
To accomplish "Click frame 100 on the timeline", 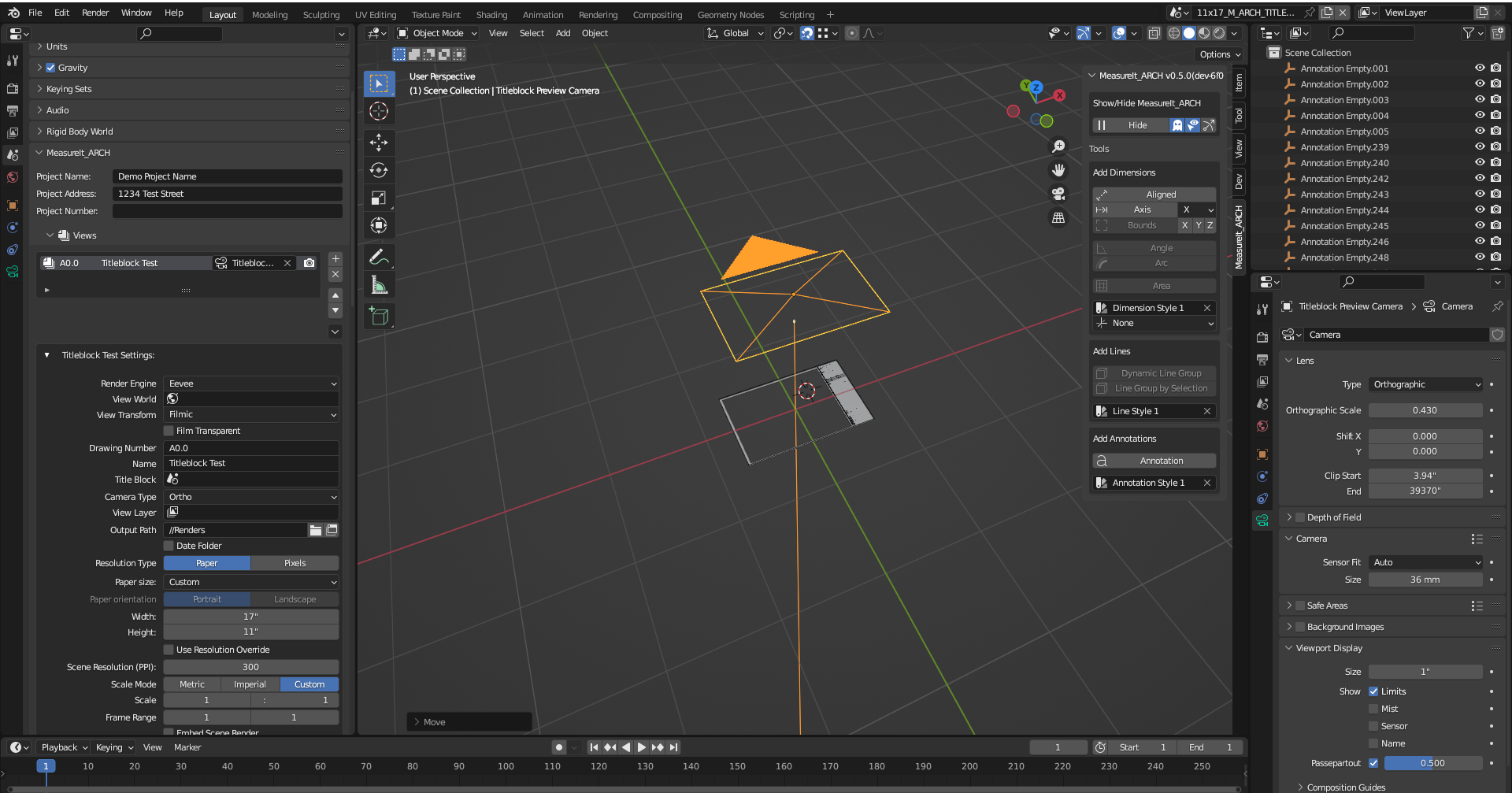I will 506,766.
